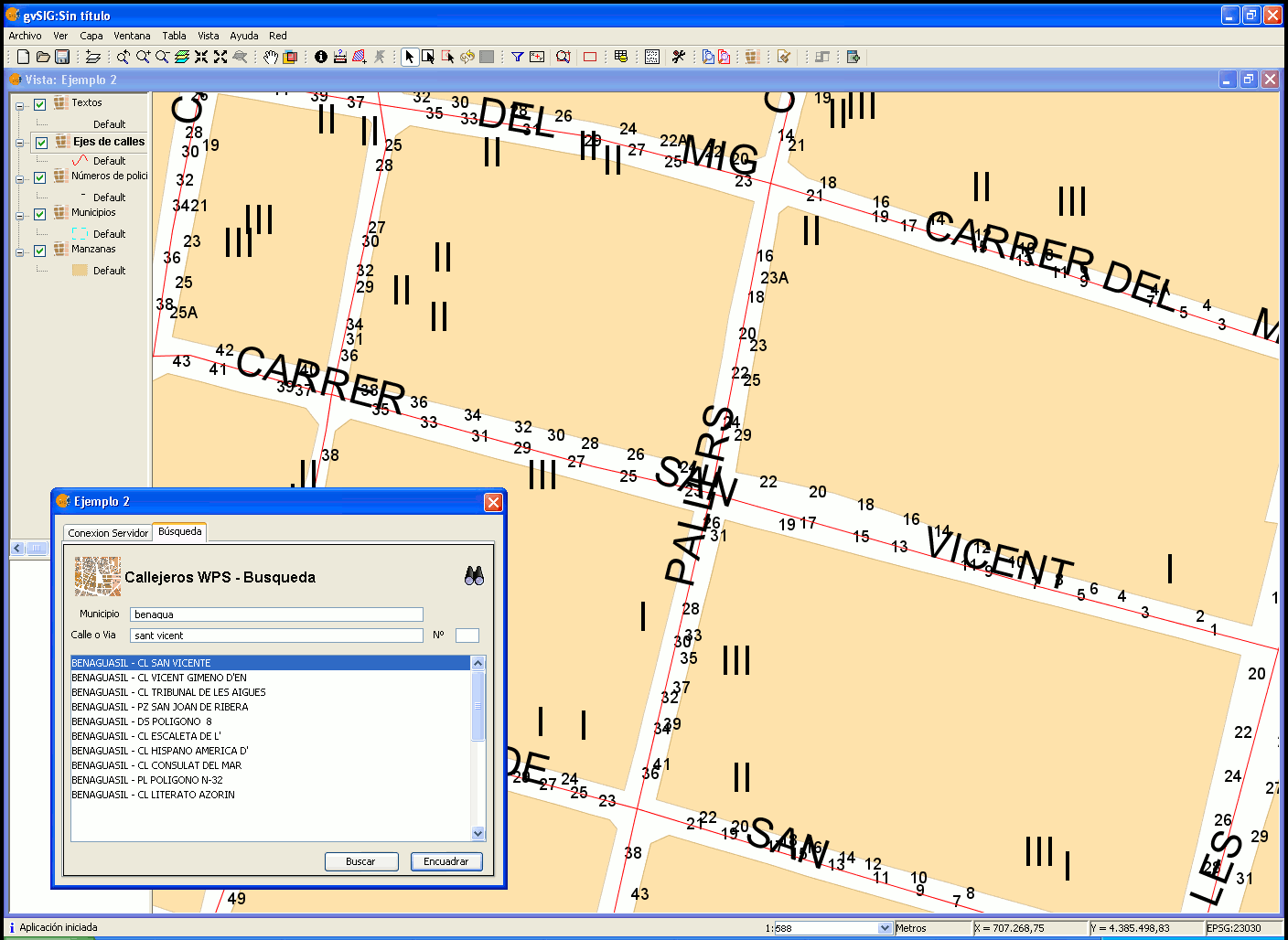
Task: Select the Búsqueda tab
Action: 180,531
